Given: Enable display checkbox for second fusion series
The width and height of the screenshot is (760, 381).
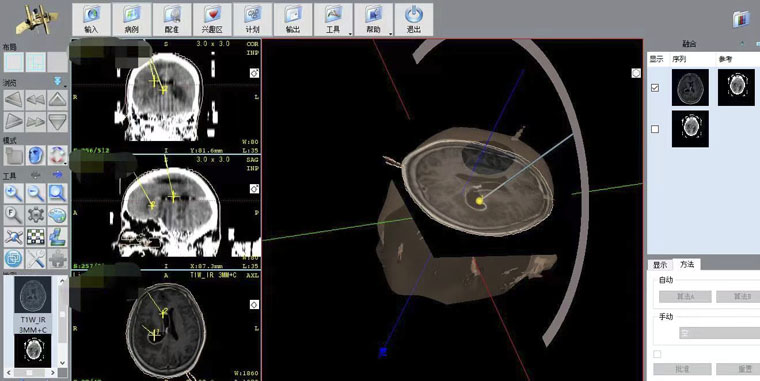Looking at the screenshot, I should (655, 129).
